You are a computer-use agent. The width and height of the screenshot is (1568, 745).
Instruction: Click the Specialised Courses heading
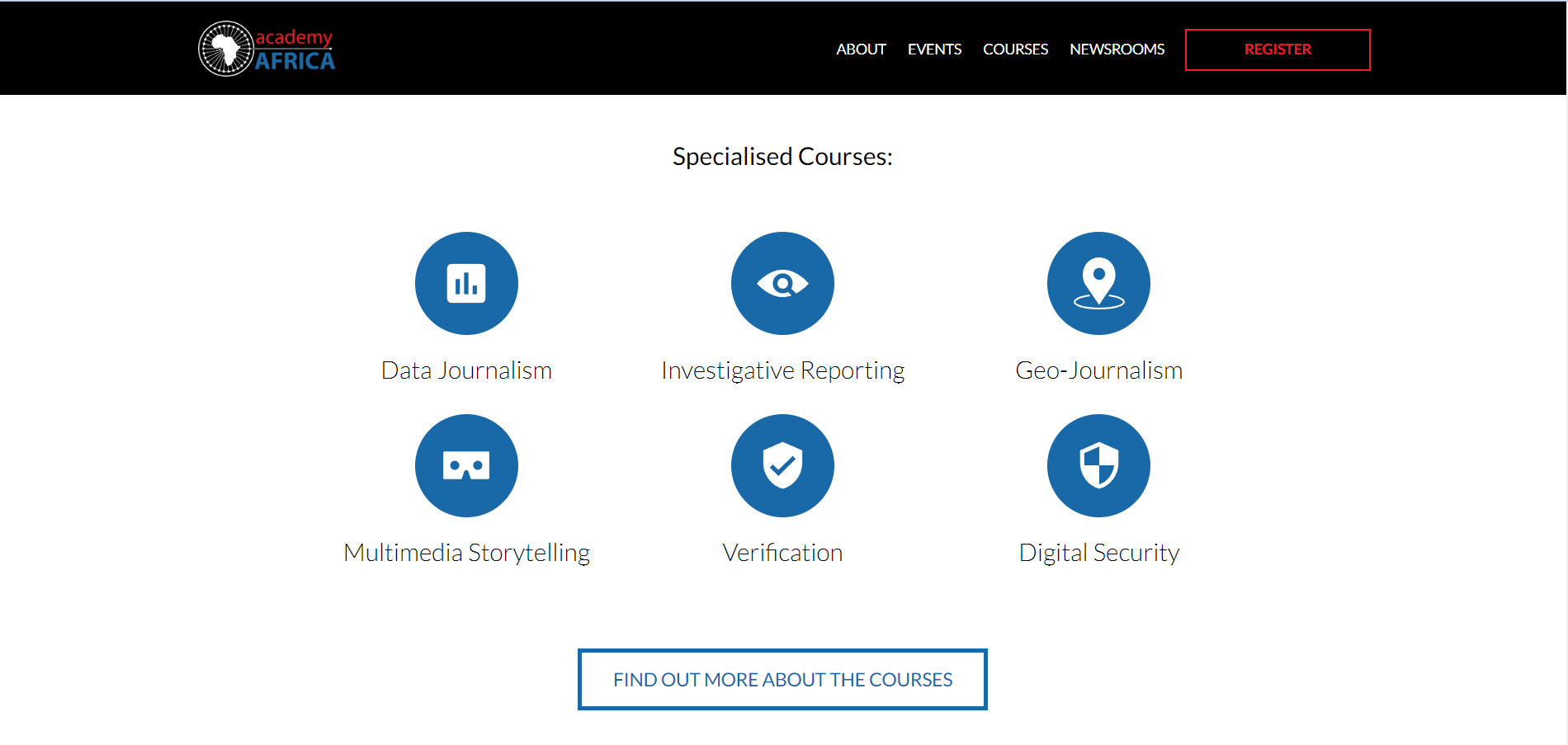(x=782, y=157)
